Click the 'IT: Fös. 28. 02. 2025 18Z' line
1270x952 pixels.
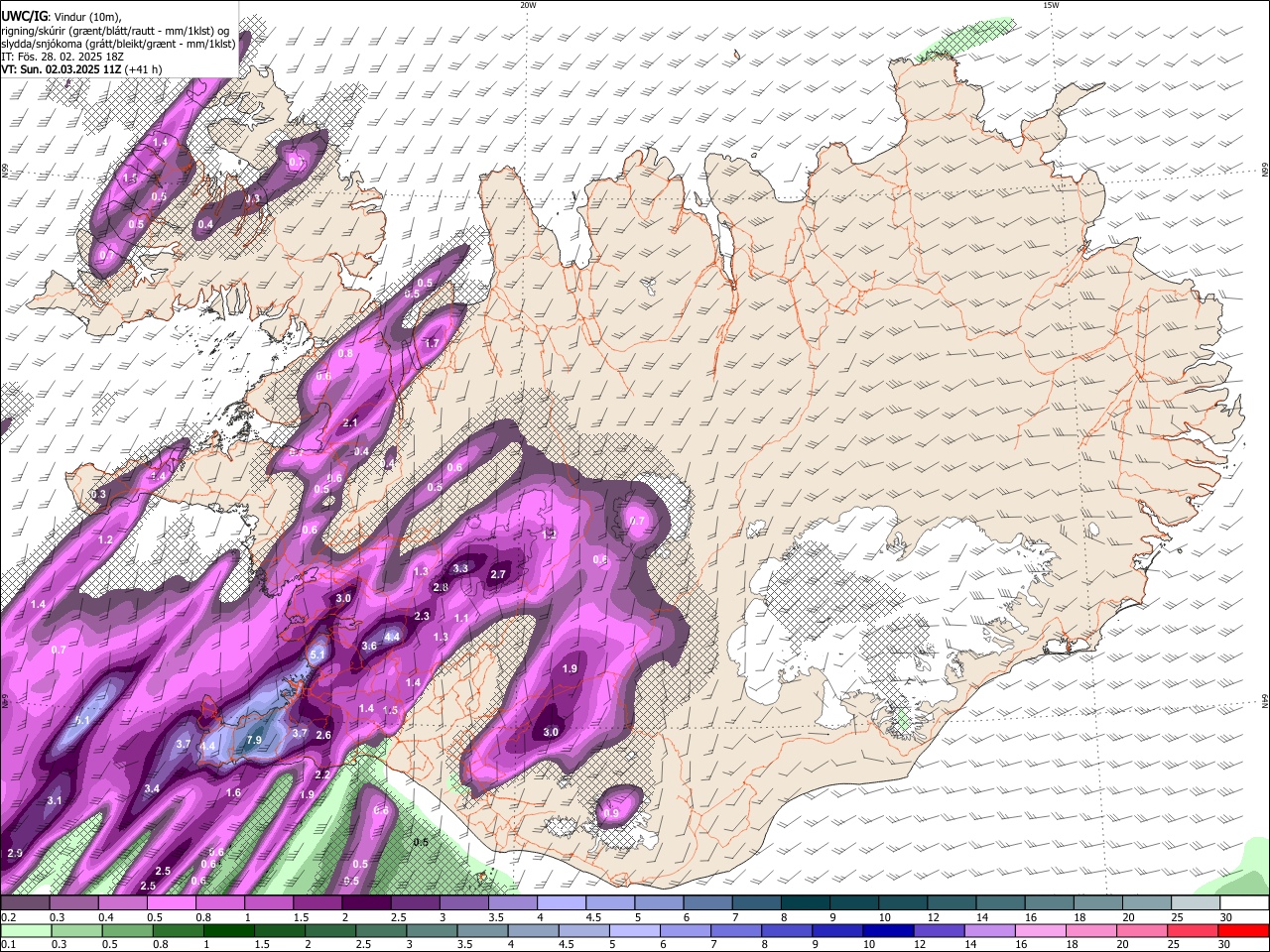[x=63, y=57]
